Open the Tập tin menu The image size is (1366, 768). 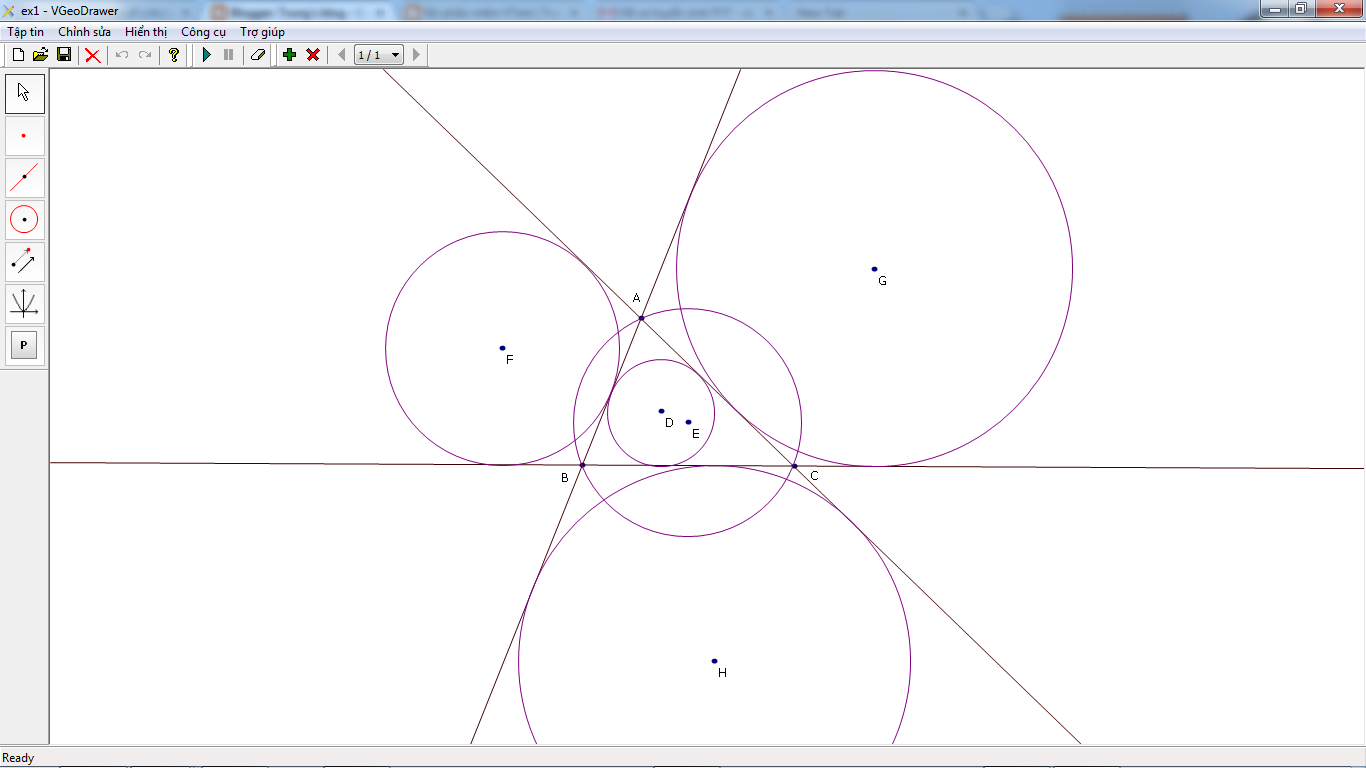pyautogui.click(x=26, y=31)
